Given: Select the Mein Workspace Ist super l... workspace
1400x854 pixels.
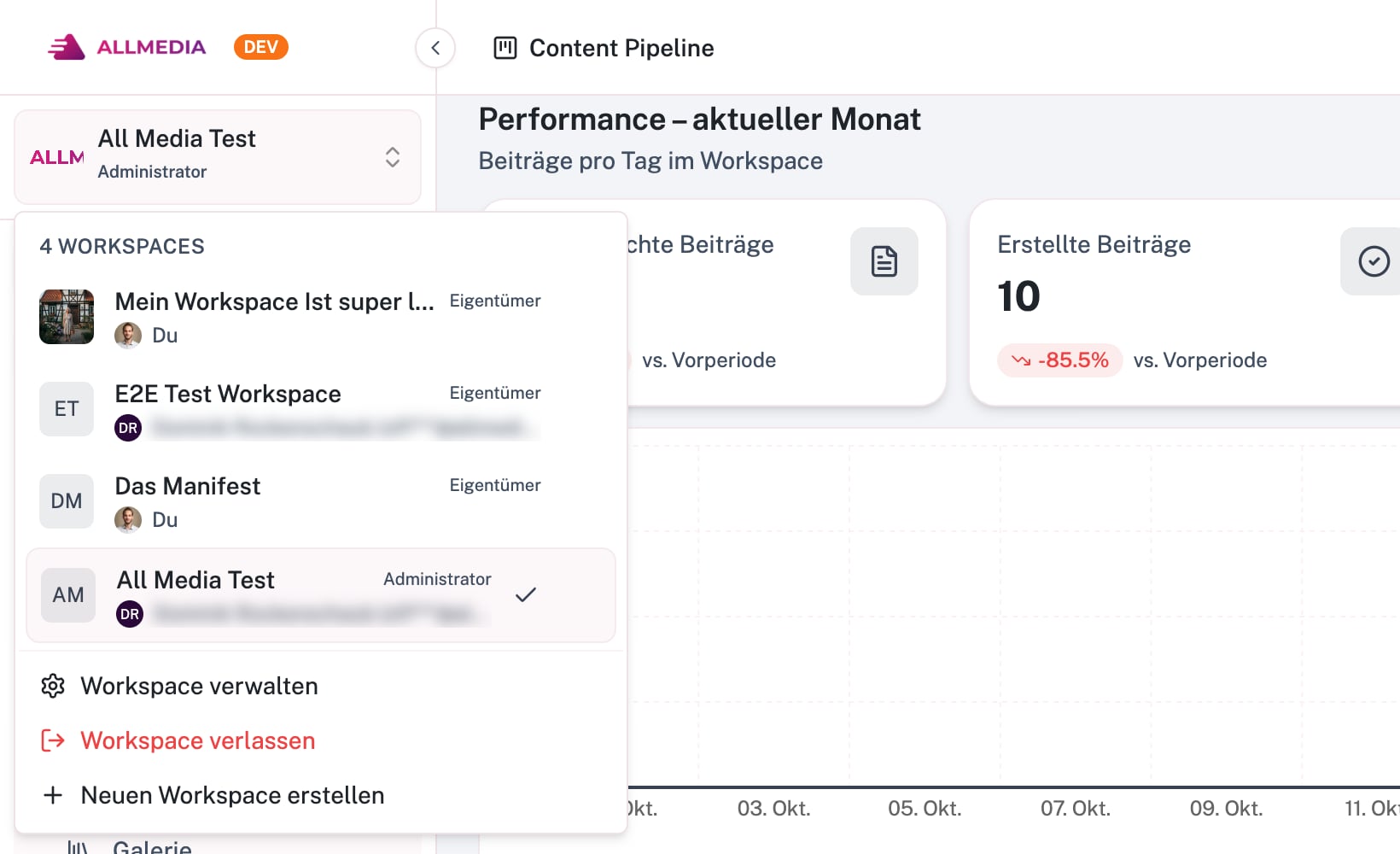Looking at the screenshot, I should click(x=321, y=317).
